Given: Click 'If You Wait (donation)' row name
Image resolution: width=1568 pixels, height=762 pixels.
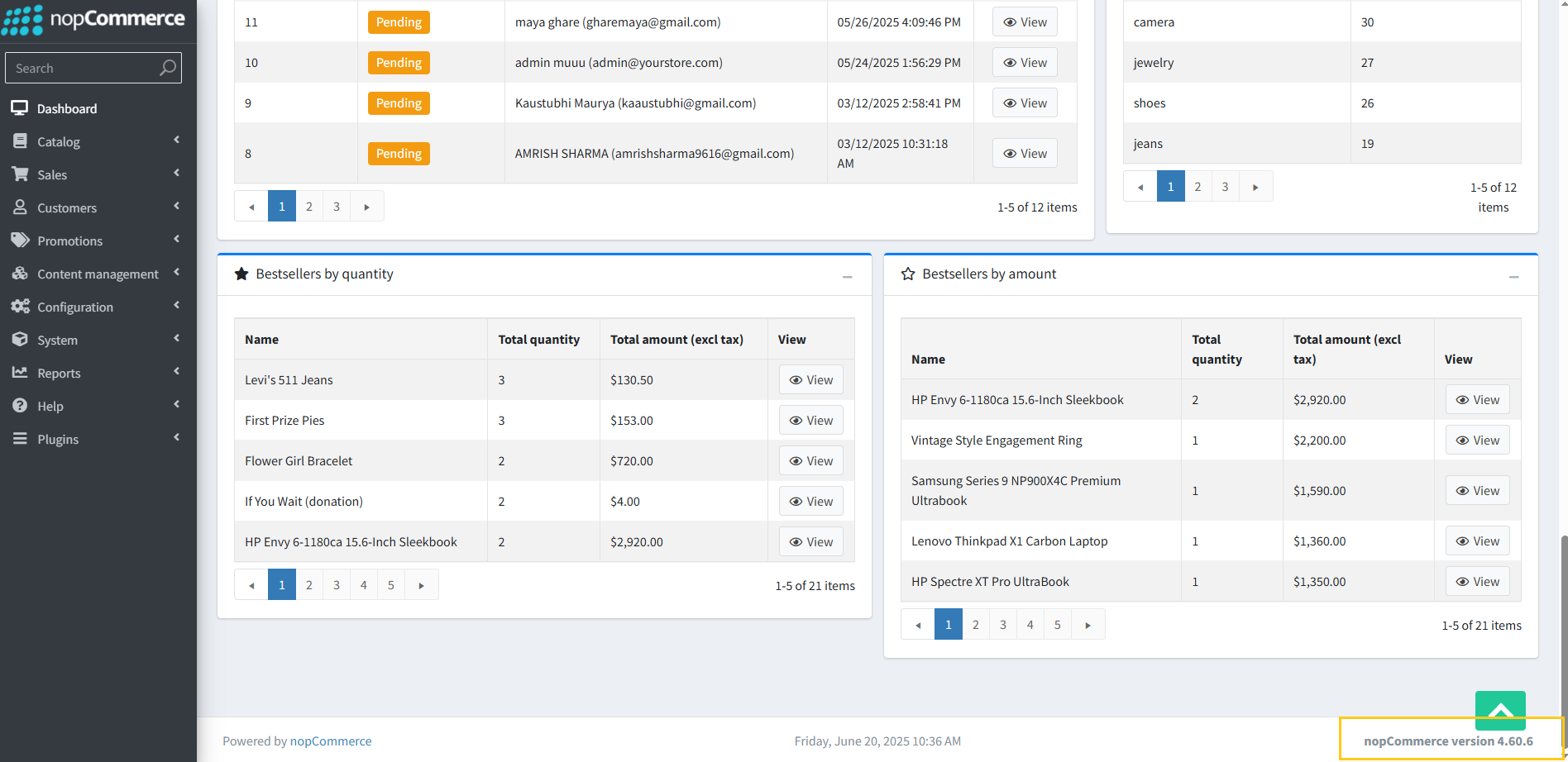Looking at the screenshot, I should point(304,502).
